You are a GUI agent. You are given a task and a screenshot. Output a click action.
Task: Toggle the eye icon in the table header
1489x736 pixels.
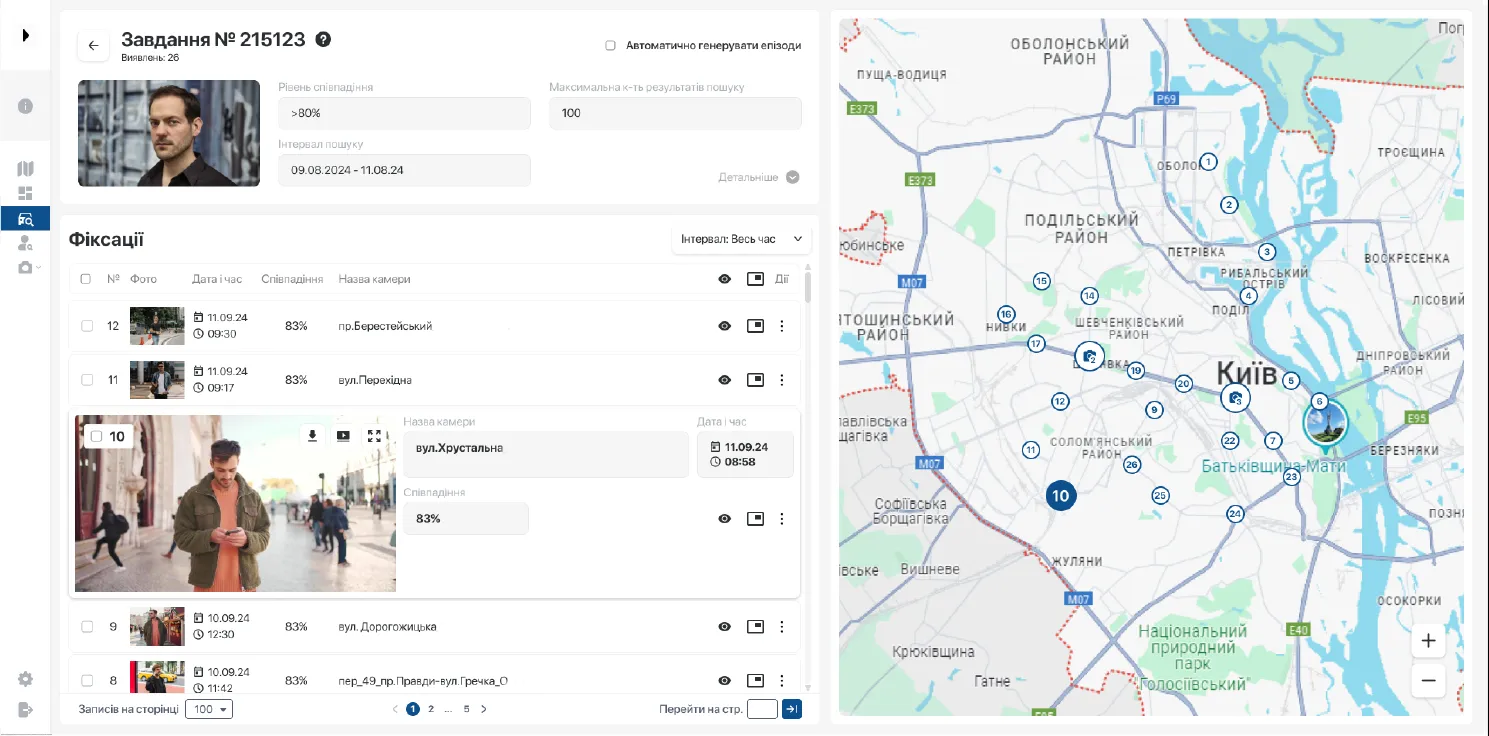coord(725,279)
